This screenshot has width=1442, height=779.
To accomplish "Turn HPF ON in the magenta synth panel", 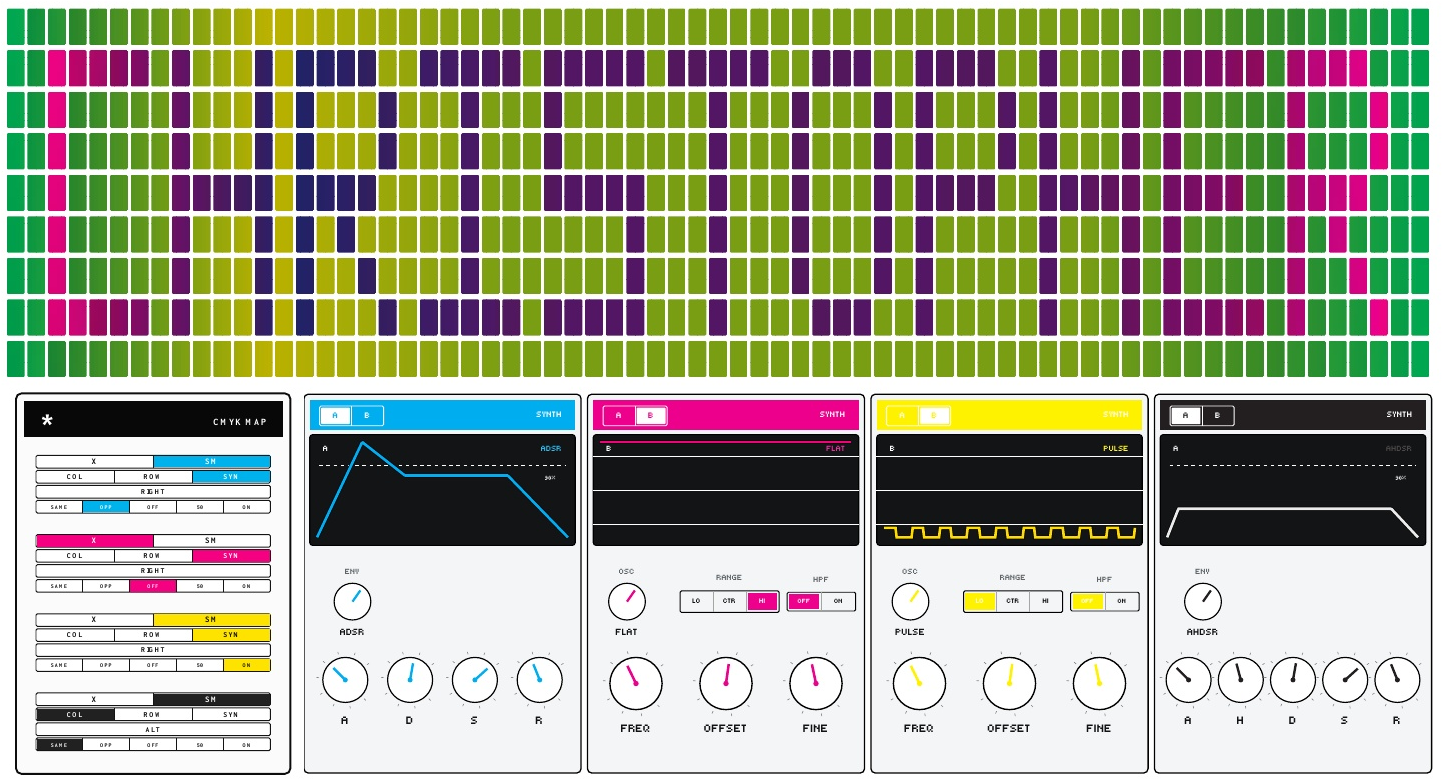I will [838, 601].
